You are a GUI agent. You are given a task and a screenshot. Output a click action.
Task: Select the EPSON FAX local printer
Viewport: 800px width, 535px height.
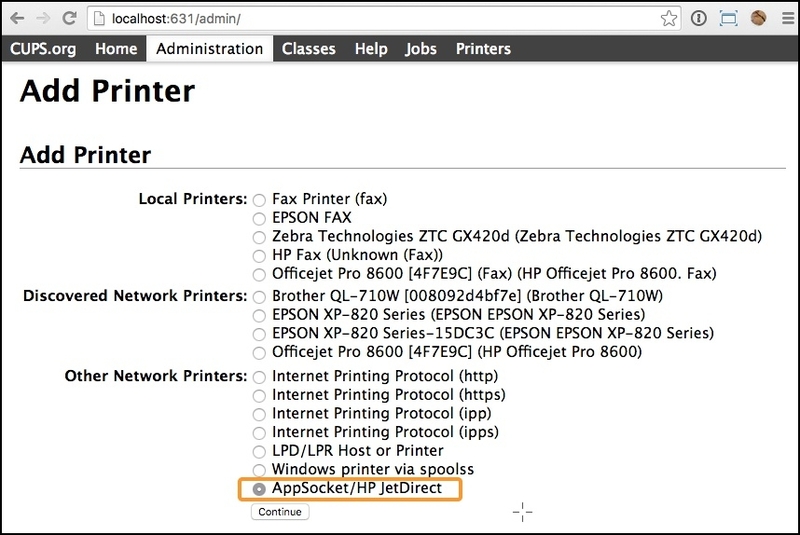[x=260, y=218]
